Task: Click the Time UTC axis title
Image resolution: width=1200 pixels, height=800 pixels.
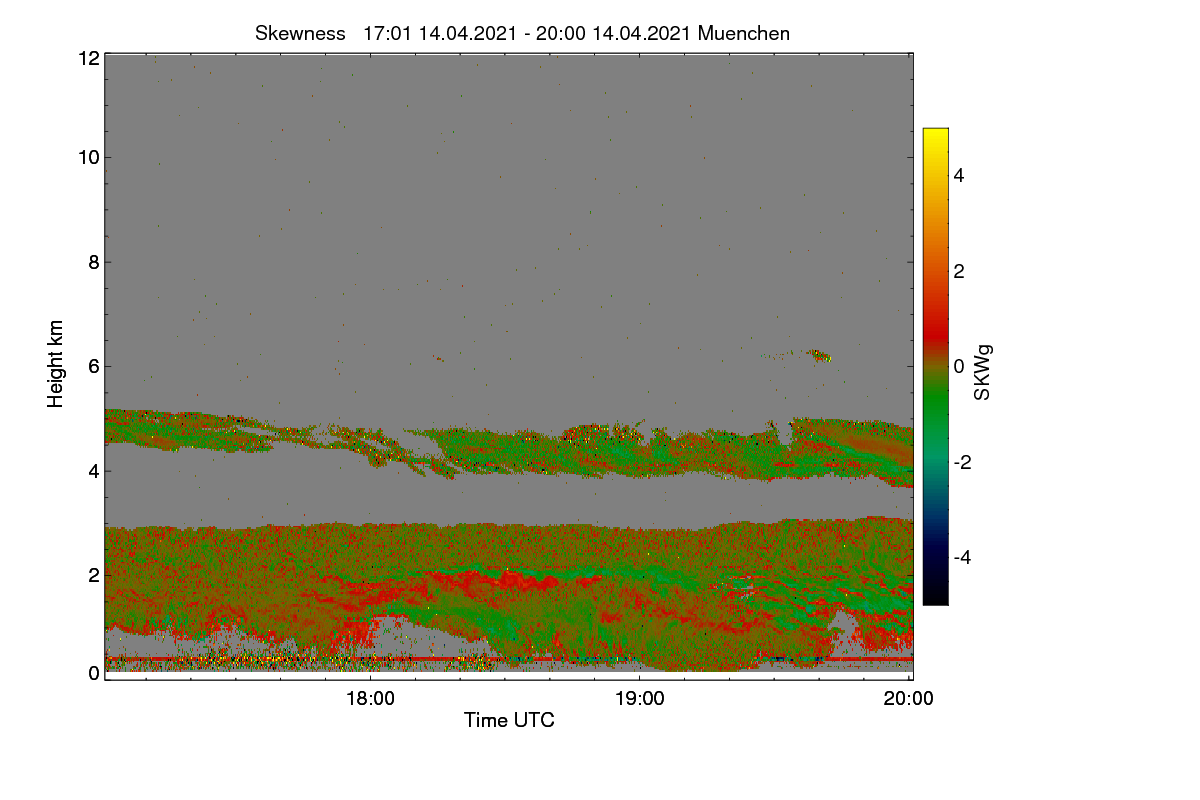Action: (509, 720)
